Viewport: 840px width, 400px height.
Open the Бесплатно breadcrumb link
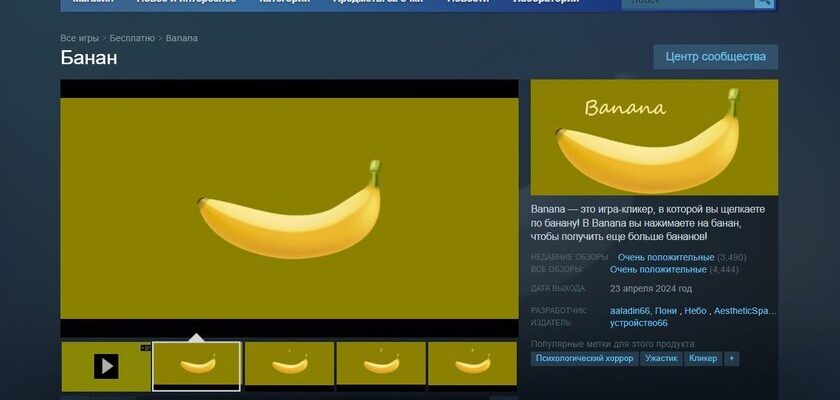[x=132, y=38]
